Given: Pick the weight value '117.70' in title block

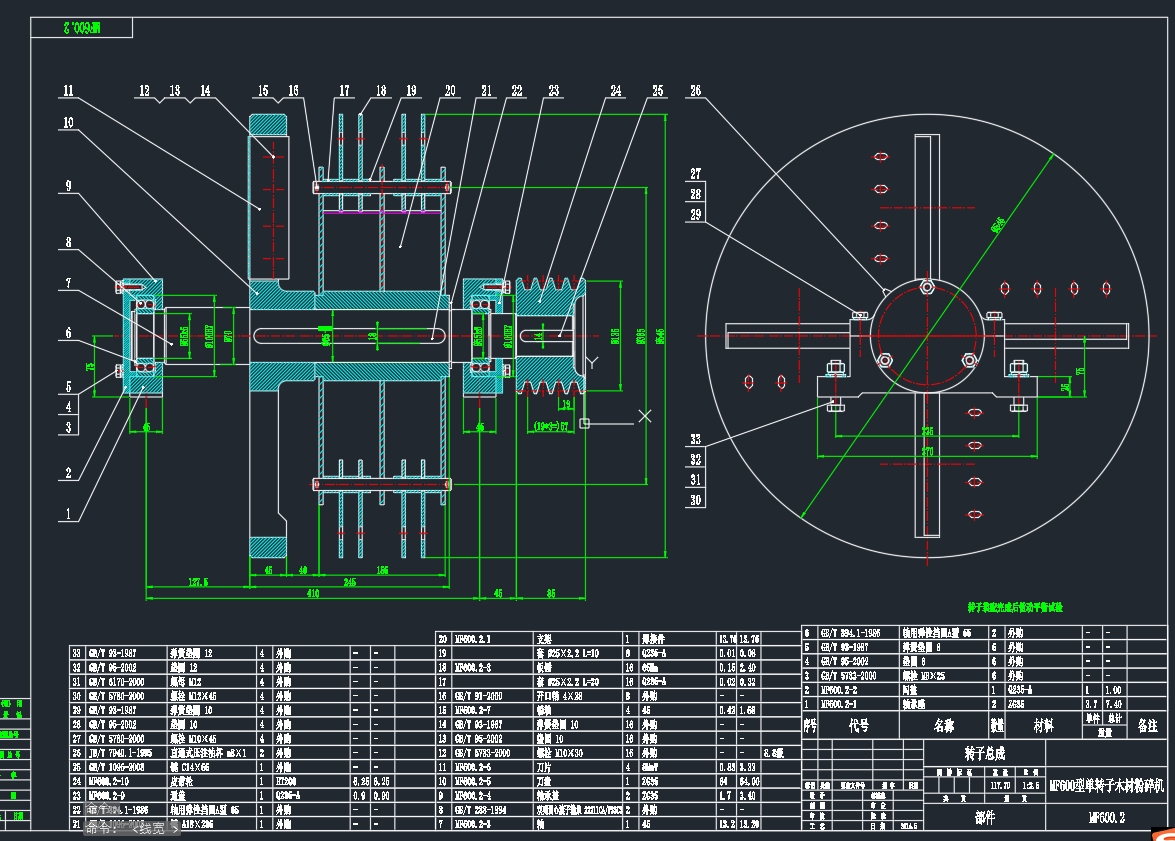Looking at the screenshot, I should tap(1000, 786).
